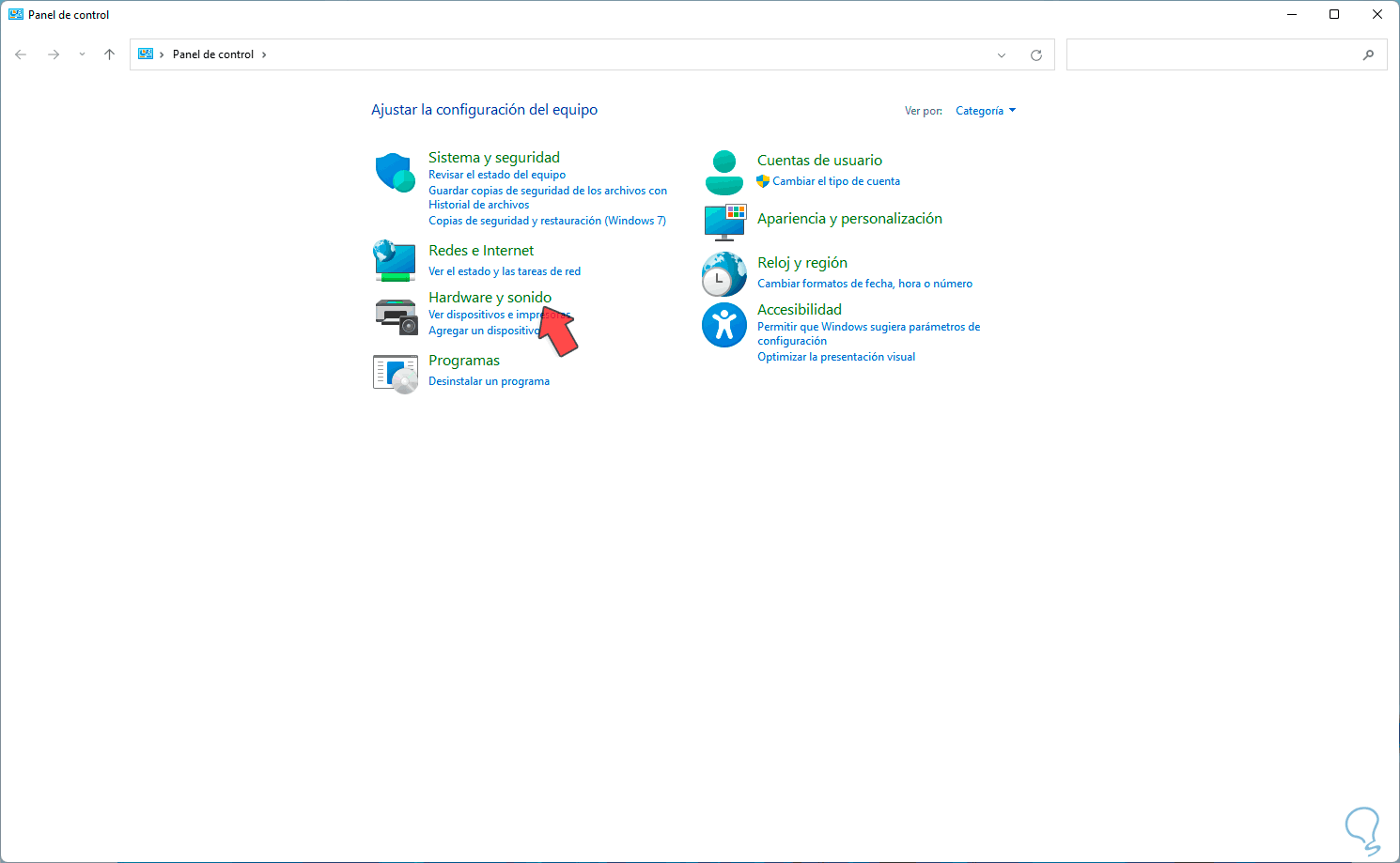
Task: Click the Control Panel icon in address bar
Action: click(146, 54)
